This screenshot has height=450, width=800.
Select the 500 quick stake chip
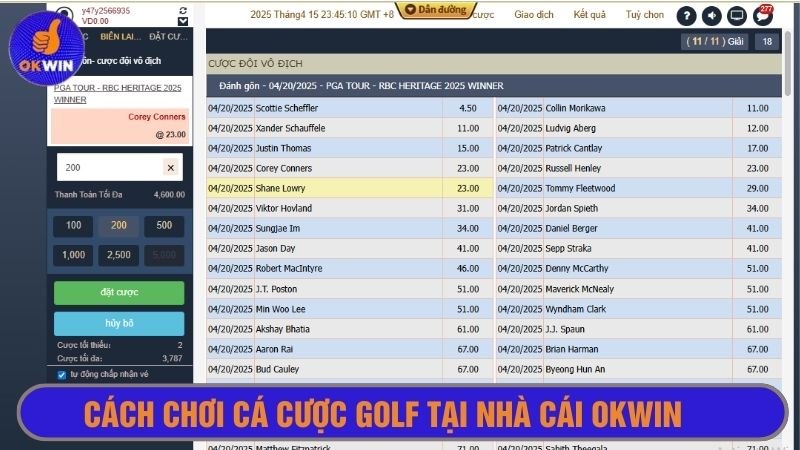164,226
